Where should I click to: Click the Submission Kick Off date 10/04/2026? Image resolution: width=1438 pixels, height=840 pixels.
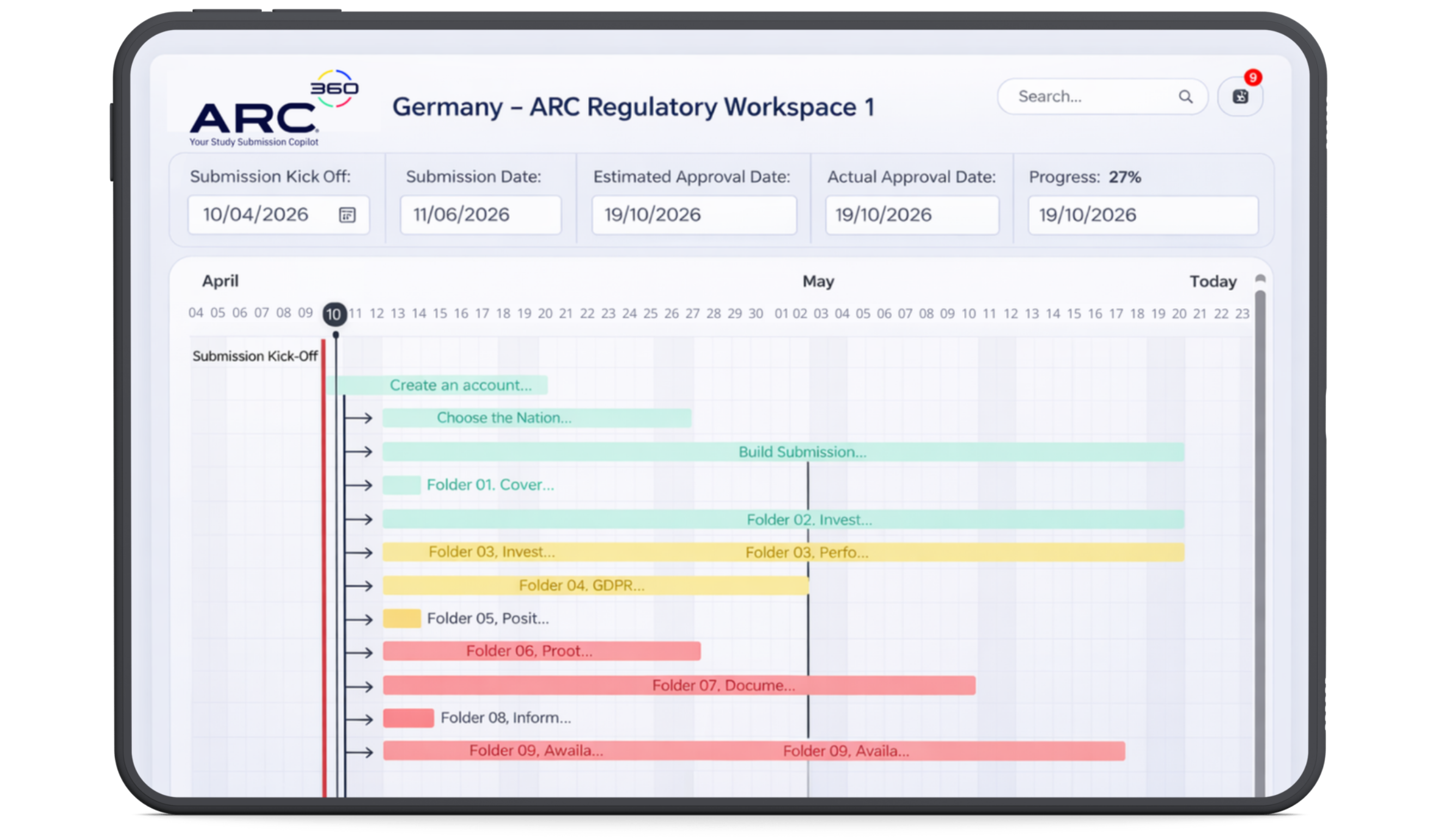pos(255,215)
